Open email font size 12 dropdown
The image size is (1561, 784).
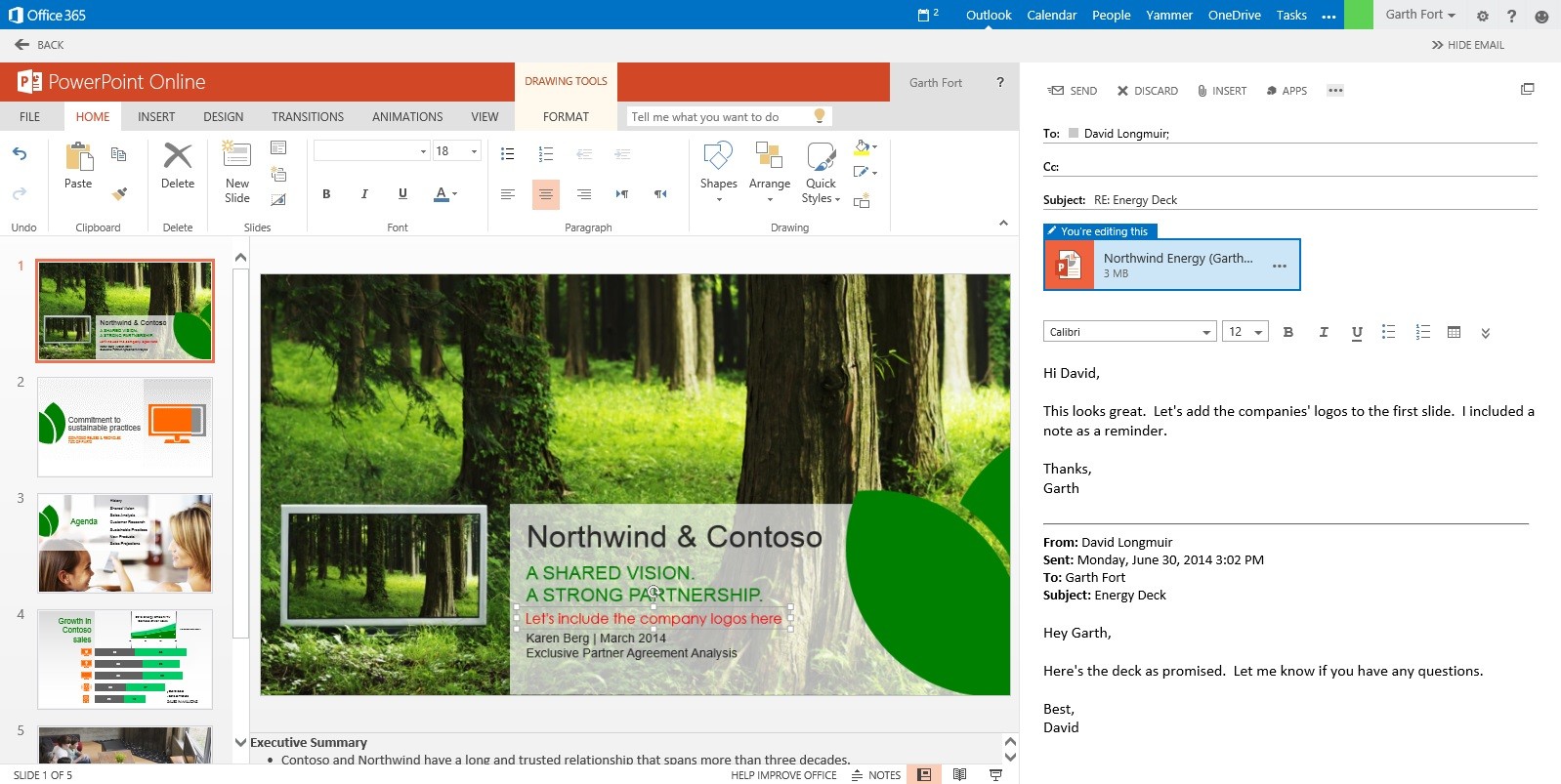point(1258,332)
